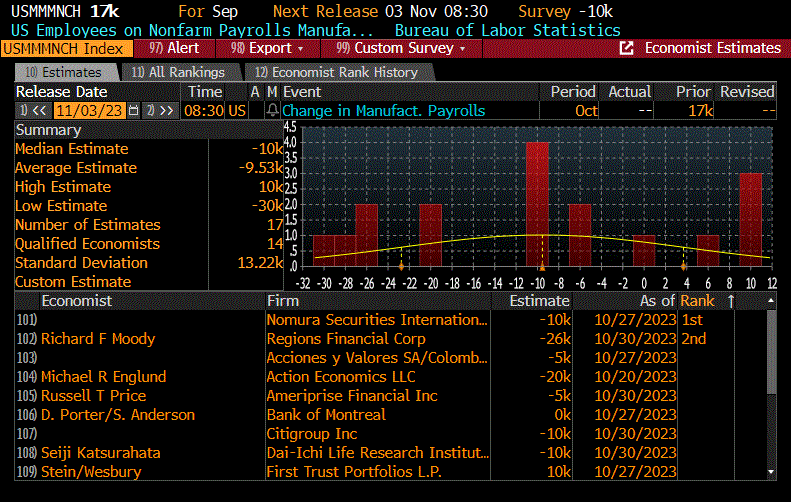Image resolution: width=791 pixels, height=502 pixels.
Task: Click the 2nd rank for Regions Financial
Action: (694, 339)
